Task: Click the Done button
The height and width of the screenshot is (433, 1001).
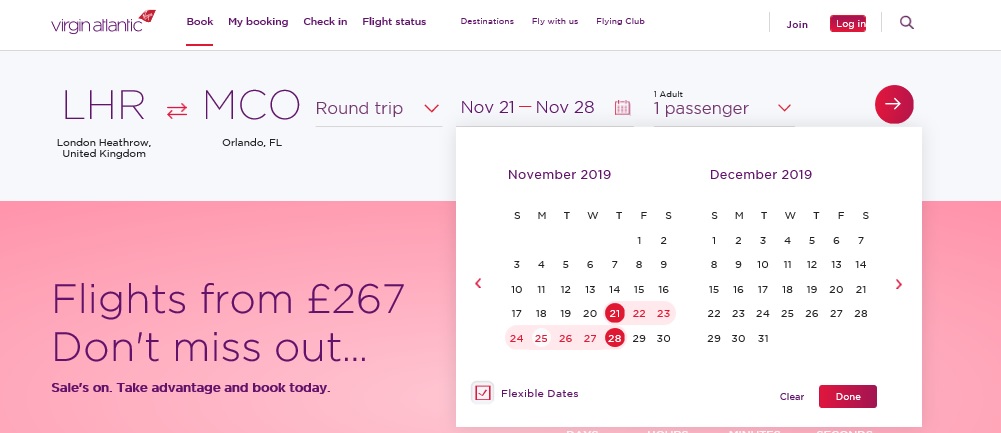Action: click(848, 397)
